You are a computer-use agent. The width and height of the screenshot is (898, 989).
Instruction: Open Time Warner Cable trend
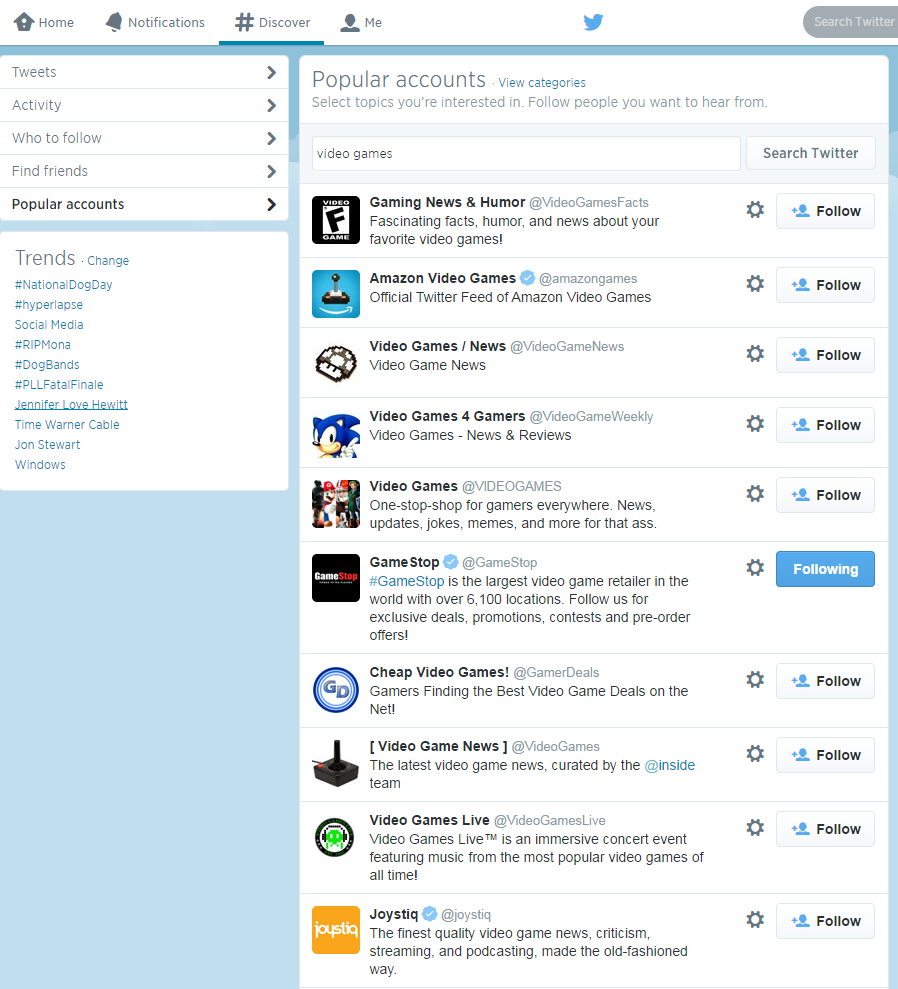tap(67, 424)
